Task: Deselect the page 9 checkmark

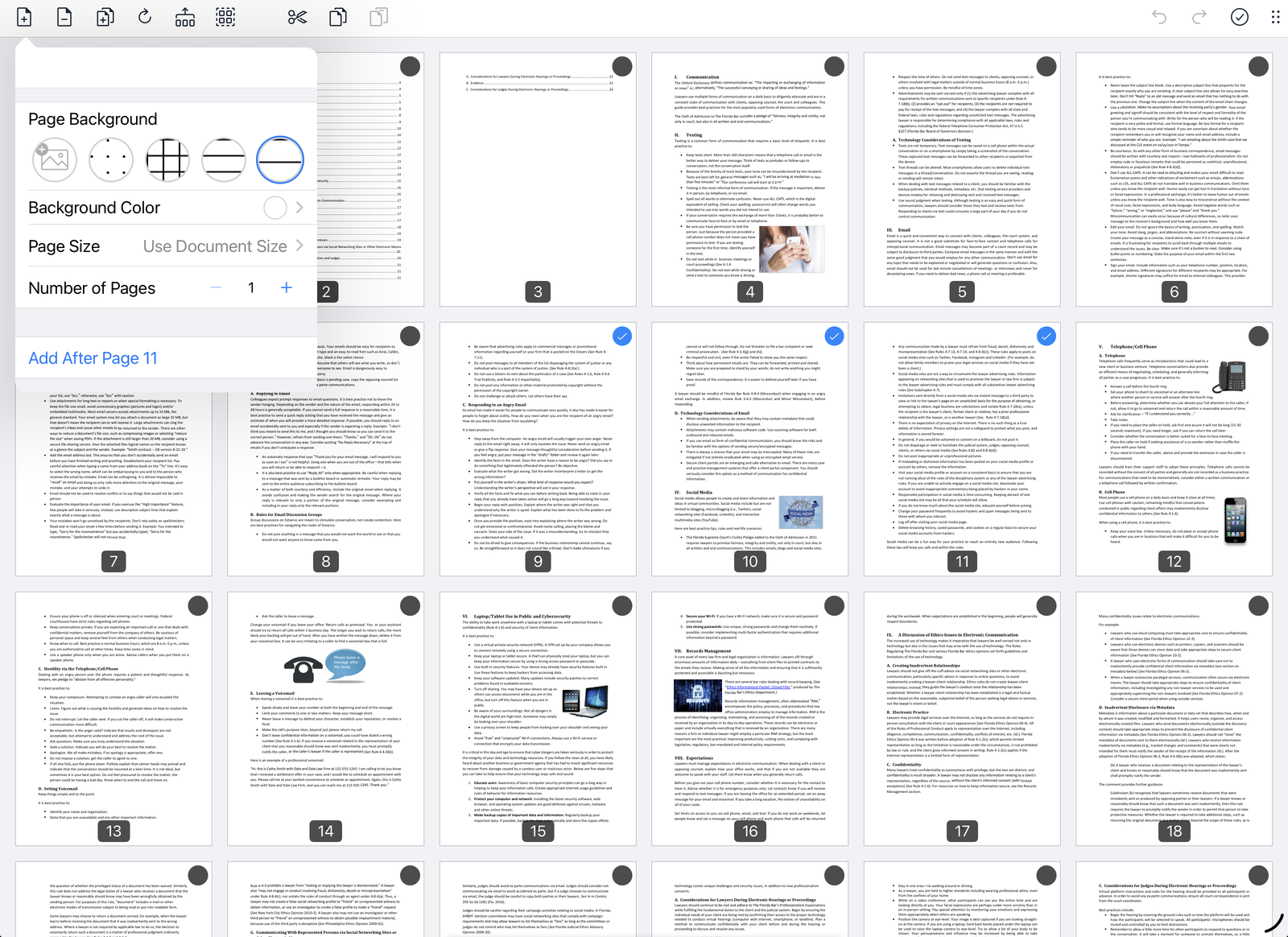Action: click(x=622, y=336)
